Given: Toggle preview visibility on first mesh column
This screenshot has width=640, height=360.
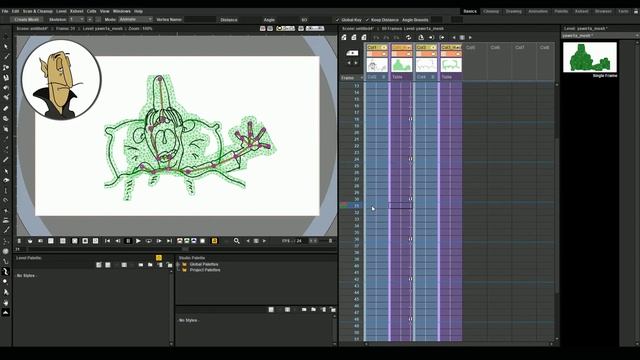Looking at the screenshot, I should click(409, 47).
